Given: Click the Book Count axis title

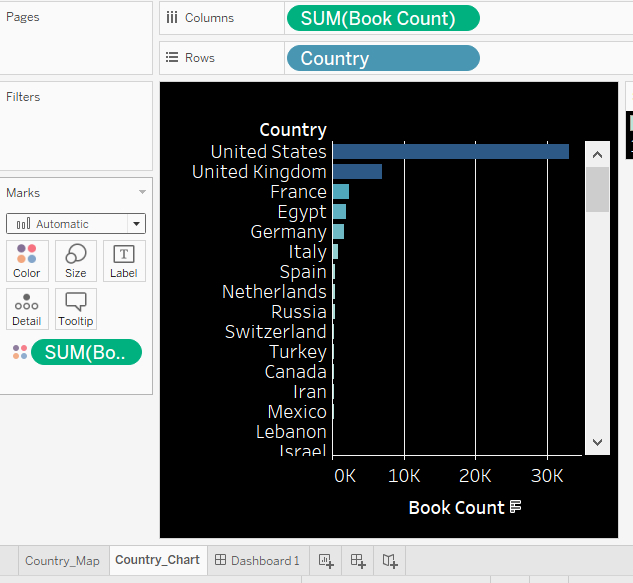Looking at the screenshot, I should 456,508.
